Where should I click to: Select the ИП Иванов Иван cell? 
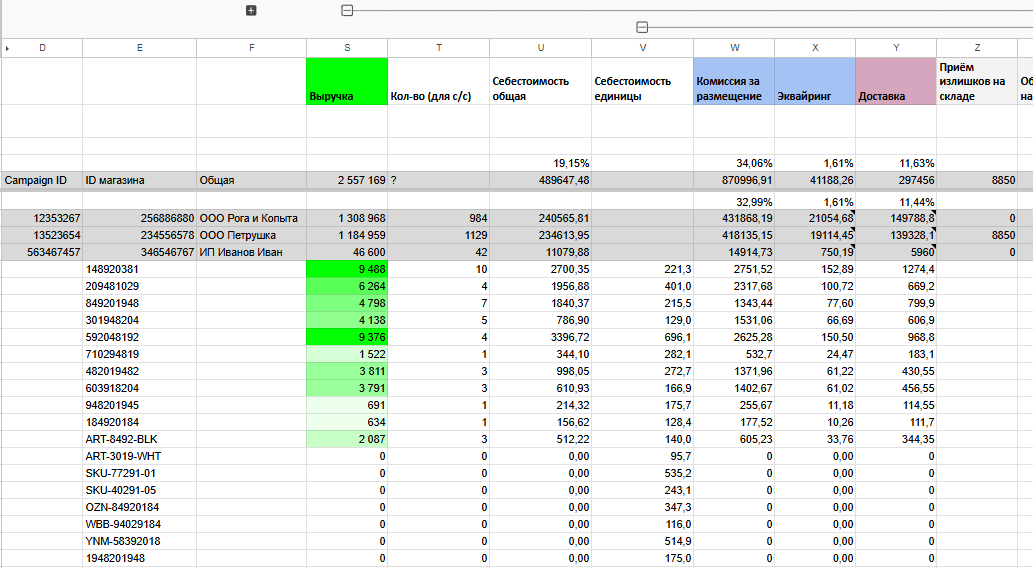(x=252, y=252)
